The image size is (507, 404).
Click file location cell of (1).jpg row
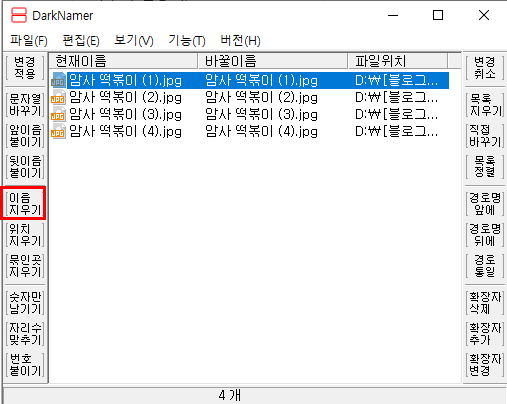click(x=396, y=81)
